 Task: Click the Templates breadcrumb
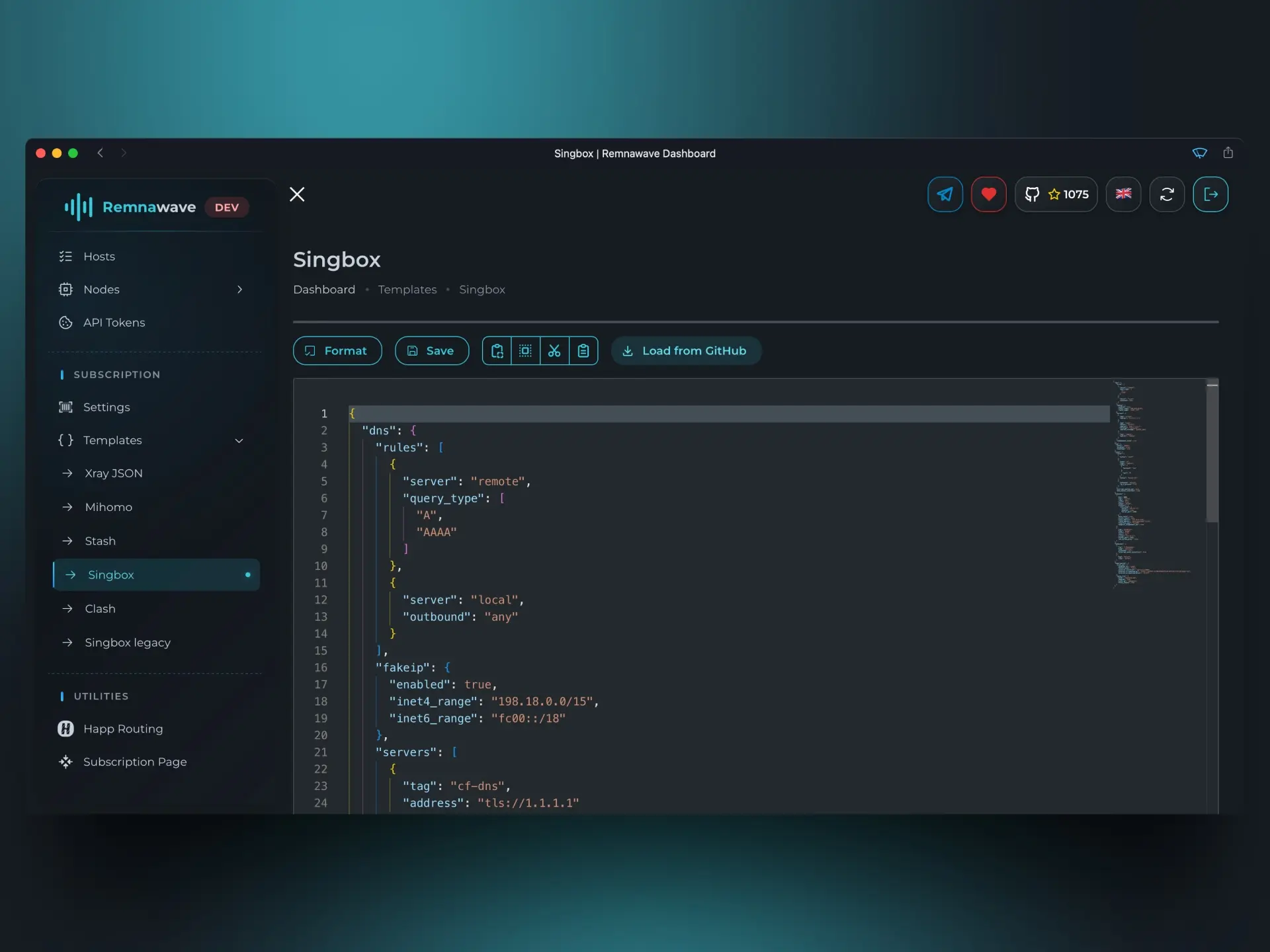[x=407, y=290]
